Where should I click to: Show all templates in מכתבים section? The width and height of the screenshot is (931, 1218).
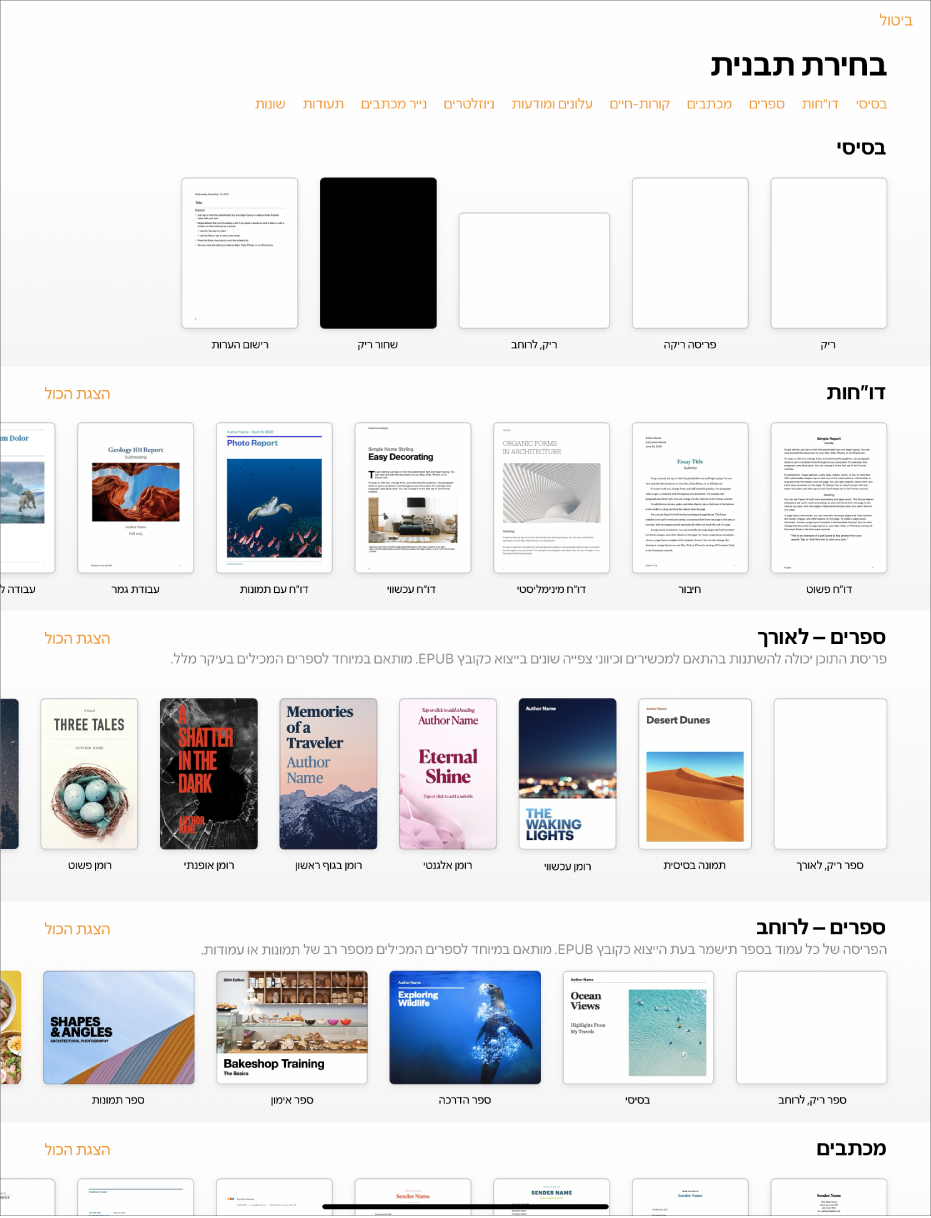click(x=77, y=1150)
